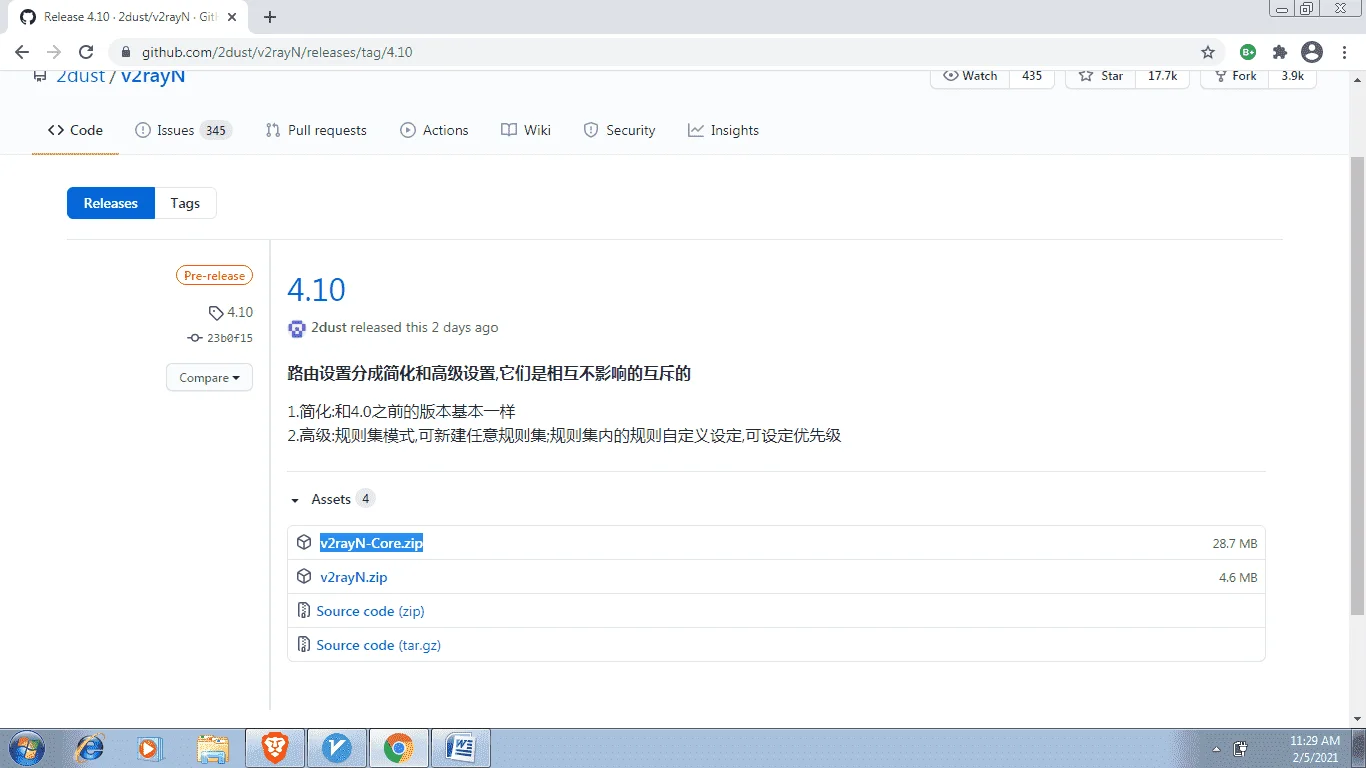Click the 4.6 MB file size

(x=1238, y=578)
